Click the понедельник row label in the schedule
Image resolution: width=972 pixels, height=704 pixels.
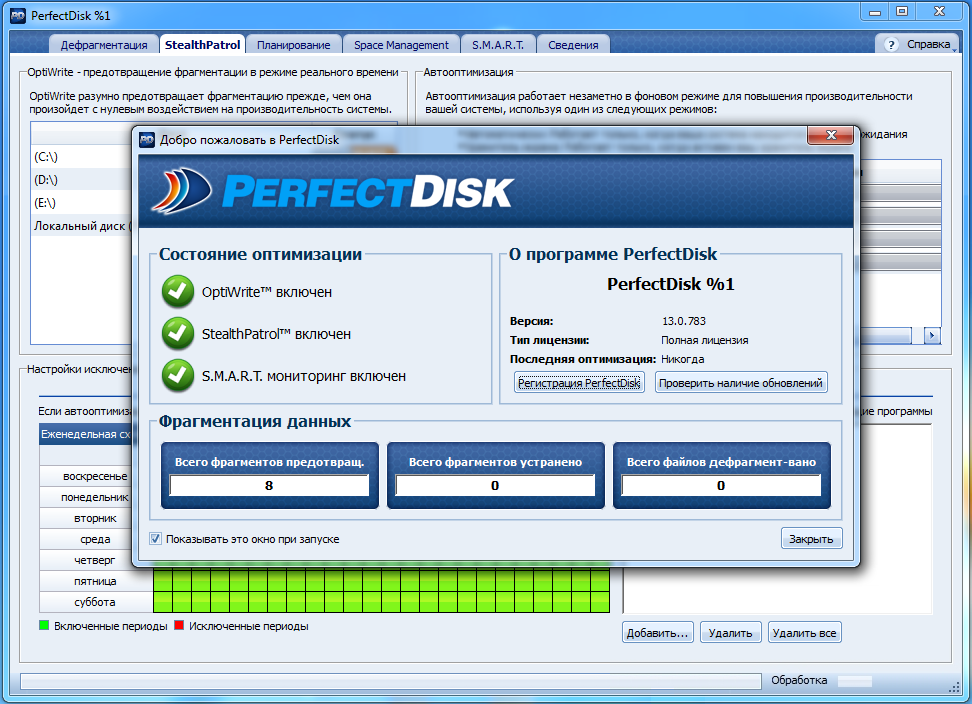pos(95,497)
